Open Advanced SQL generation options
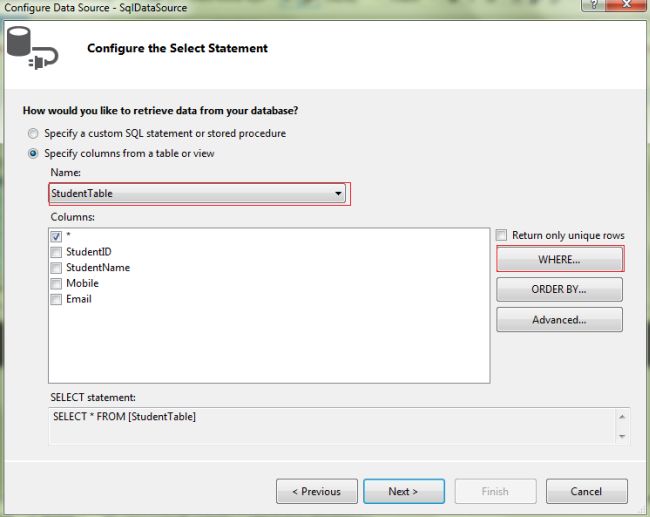 pyautogui.click(x=559, y=320)
